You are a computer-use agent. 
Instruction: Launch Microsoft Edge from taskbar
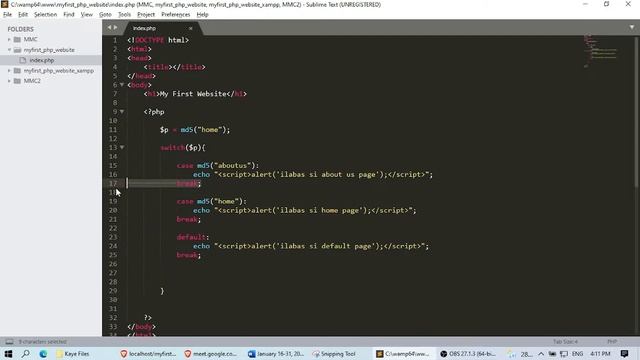43,354
